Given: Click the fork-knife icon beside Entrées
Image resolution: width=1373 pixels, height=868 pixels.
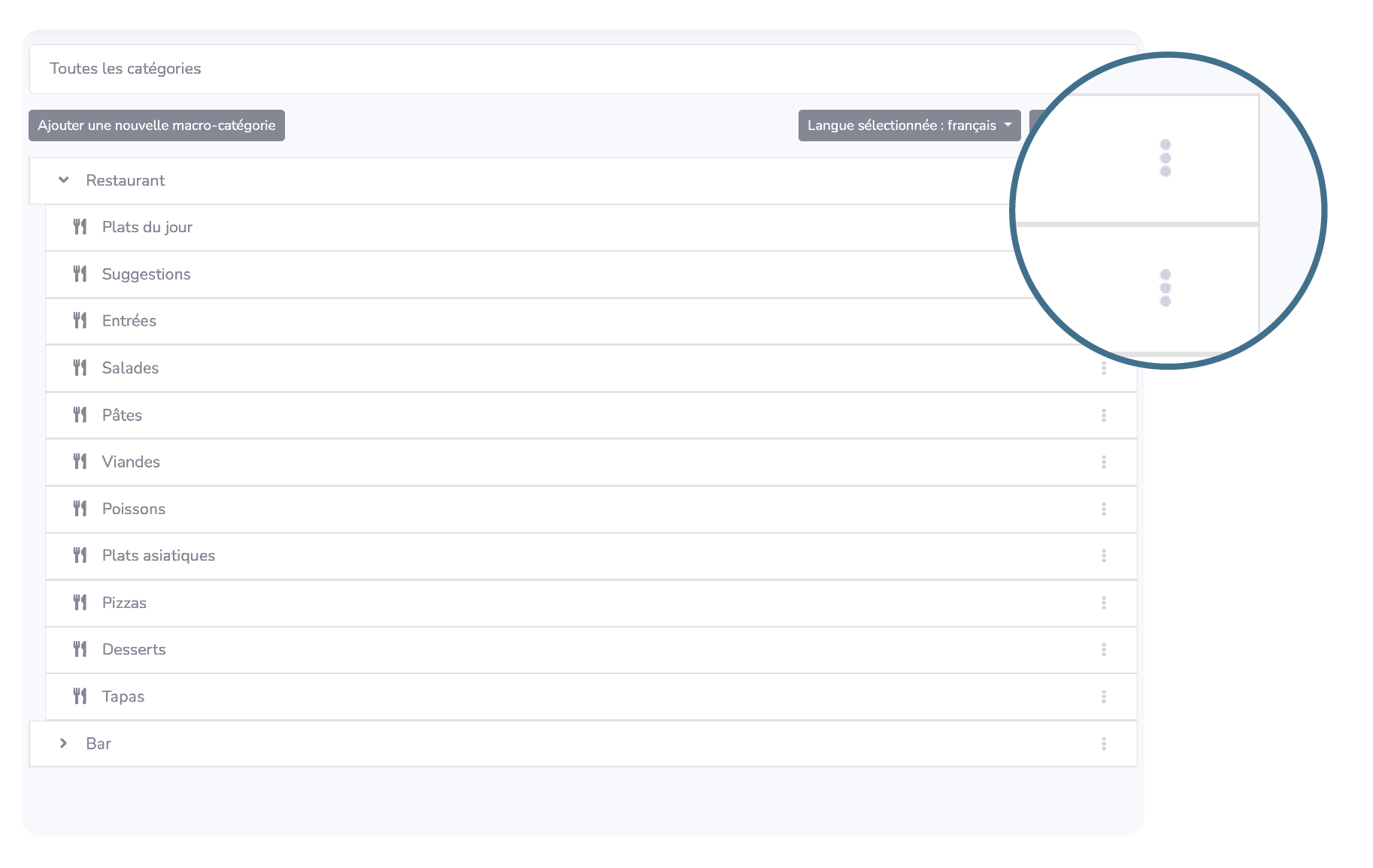Looking at the screenshot, I should [x=80, y=321].
